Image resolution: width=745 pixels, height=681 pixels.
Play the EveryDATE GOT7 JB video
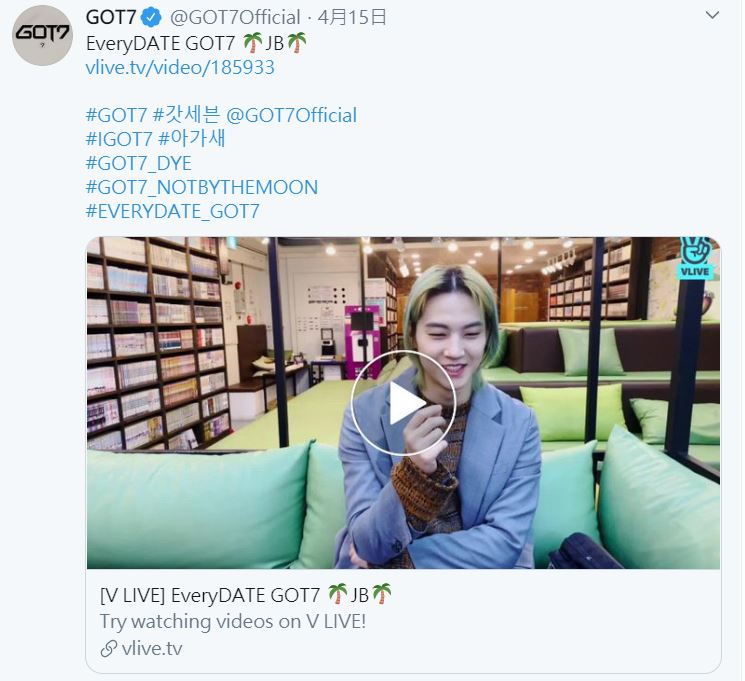(403, 403)
